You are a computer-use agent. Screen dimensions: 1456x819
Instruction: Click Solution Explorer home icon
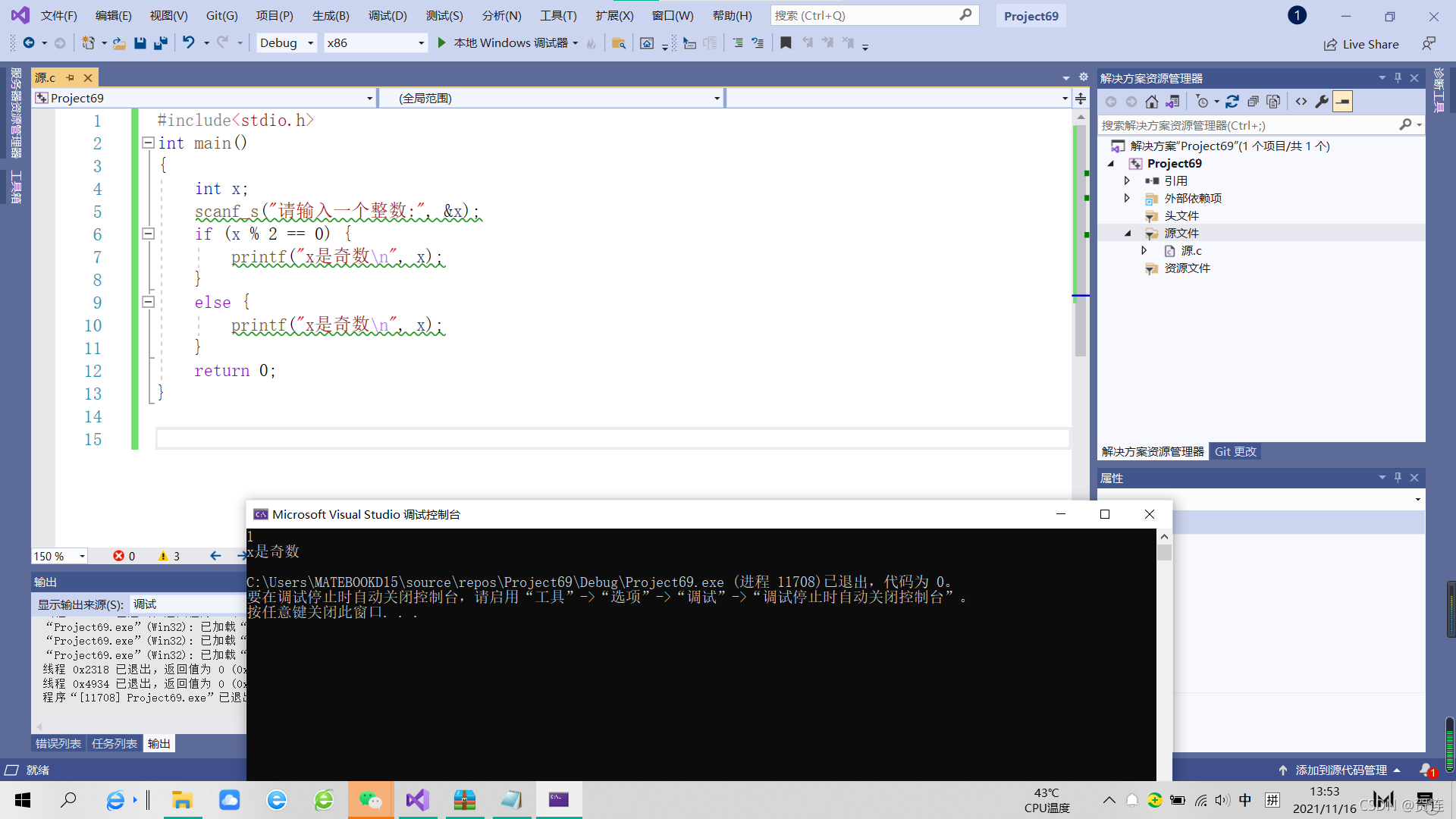point(1152,102)
